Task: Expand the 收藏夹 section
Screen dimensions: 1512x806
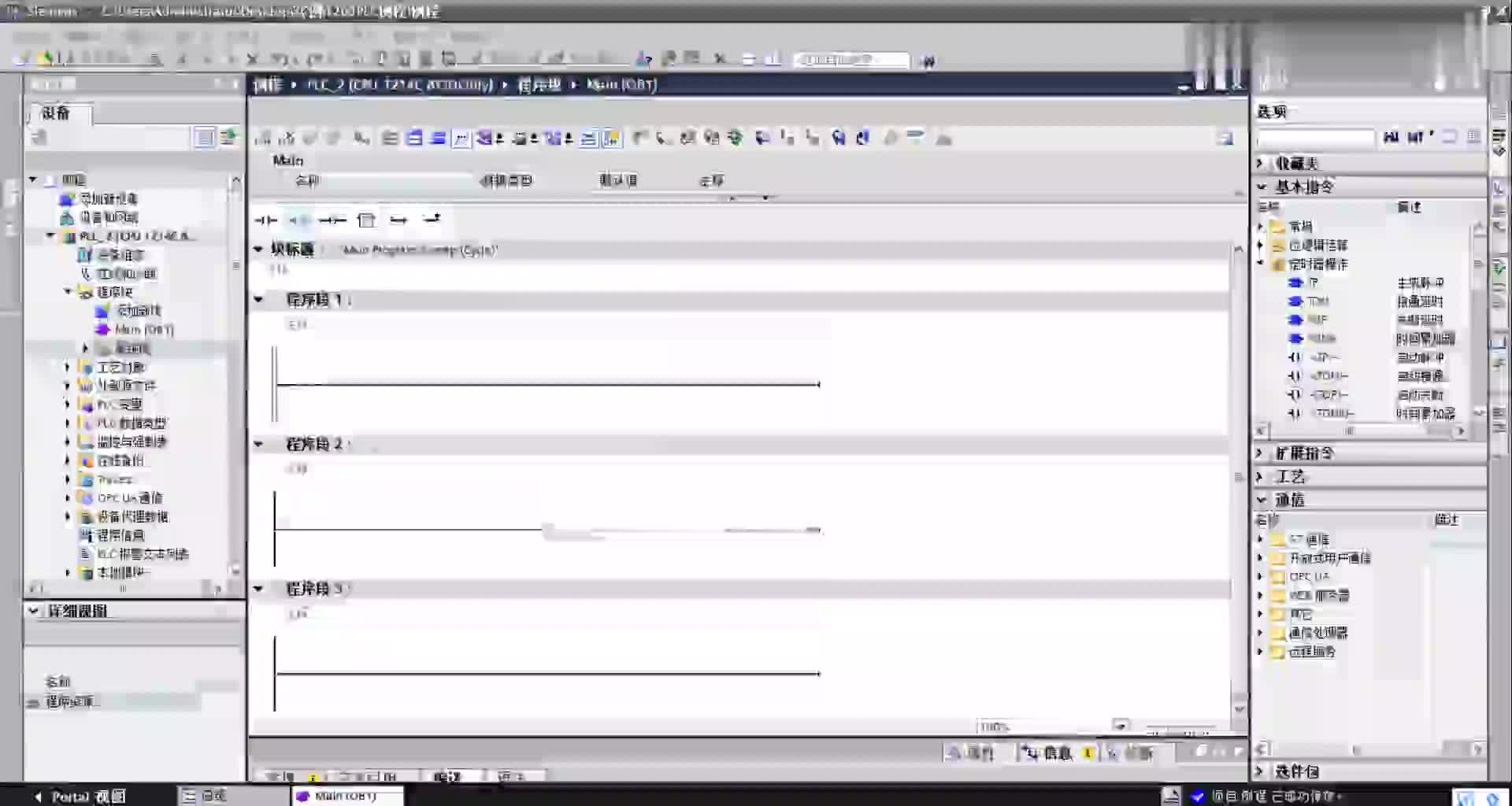Action: [x=1261, y=163]
